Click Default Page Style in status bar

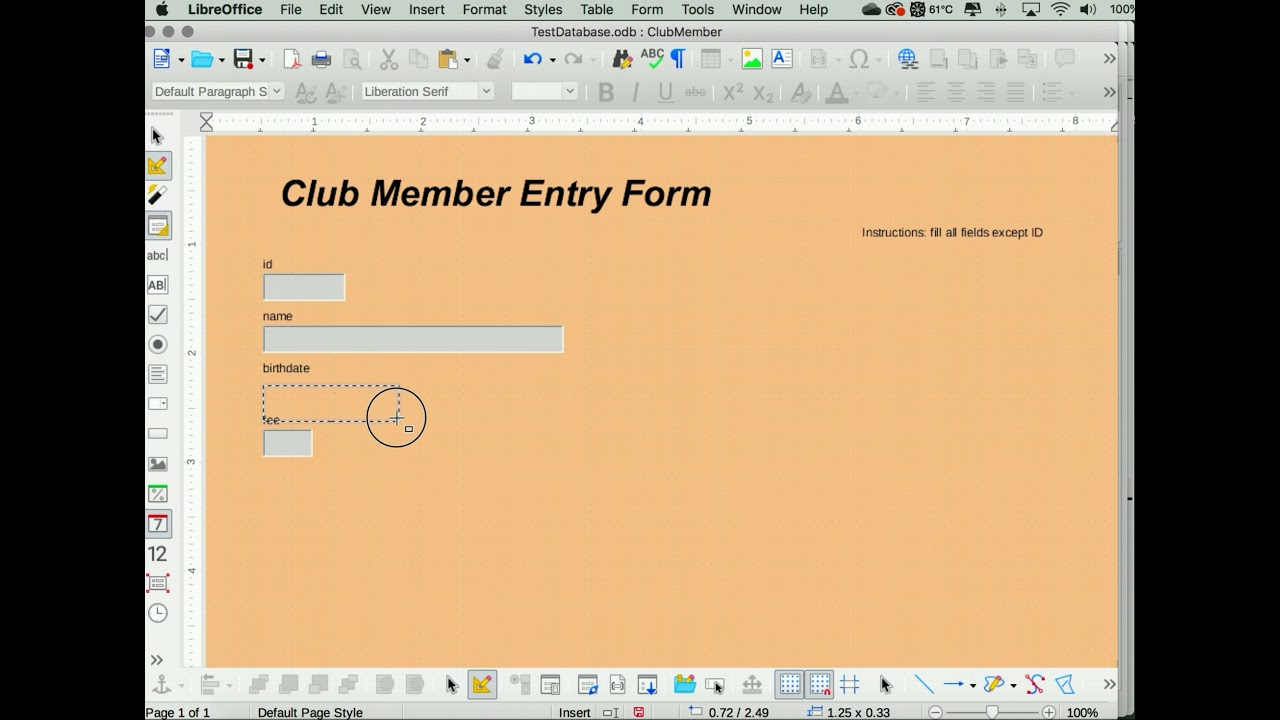pos(310,712)
